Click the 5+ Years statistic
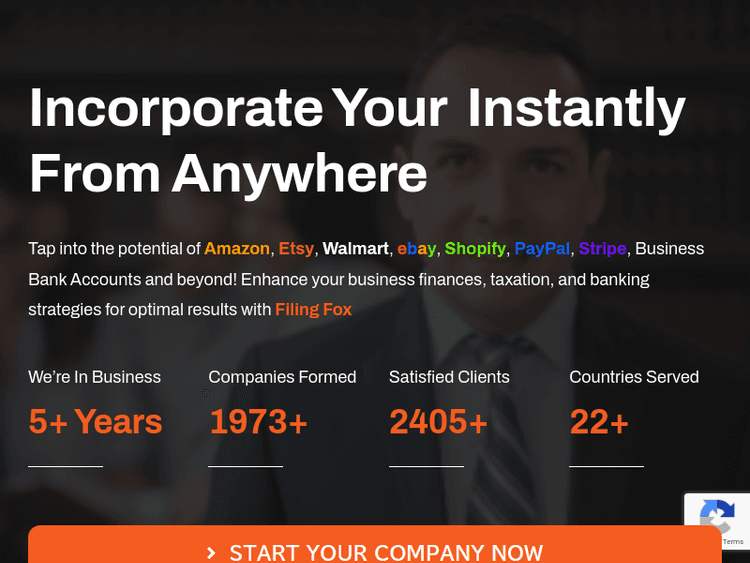Viewport: 750px width, 563px height. (95, 422)
